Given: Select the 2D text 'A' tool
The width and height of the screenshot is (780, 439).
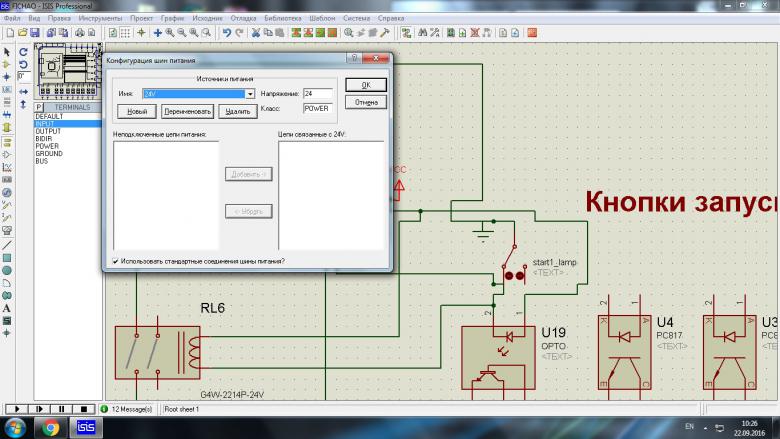Looking at the screenshot, I should click(x=7, y=308).
